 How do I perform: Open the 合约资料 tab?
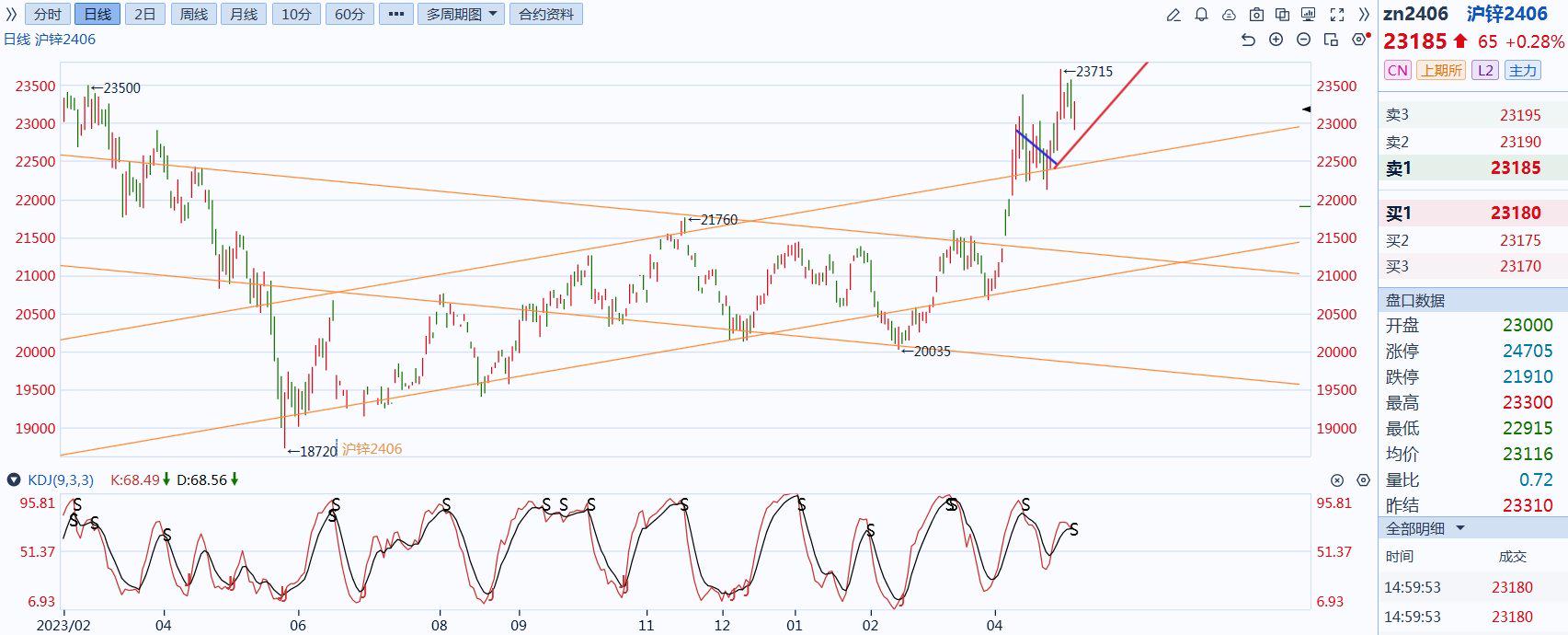point(546,15)
